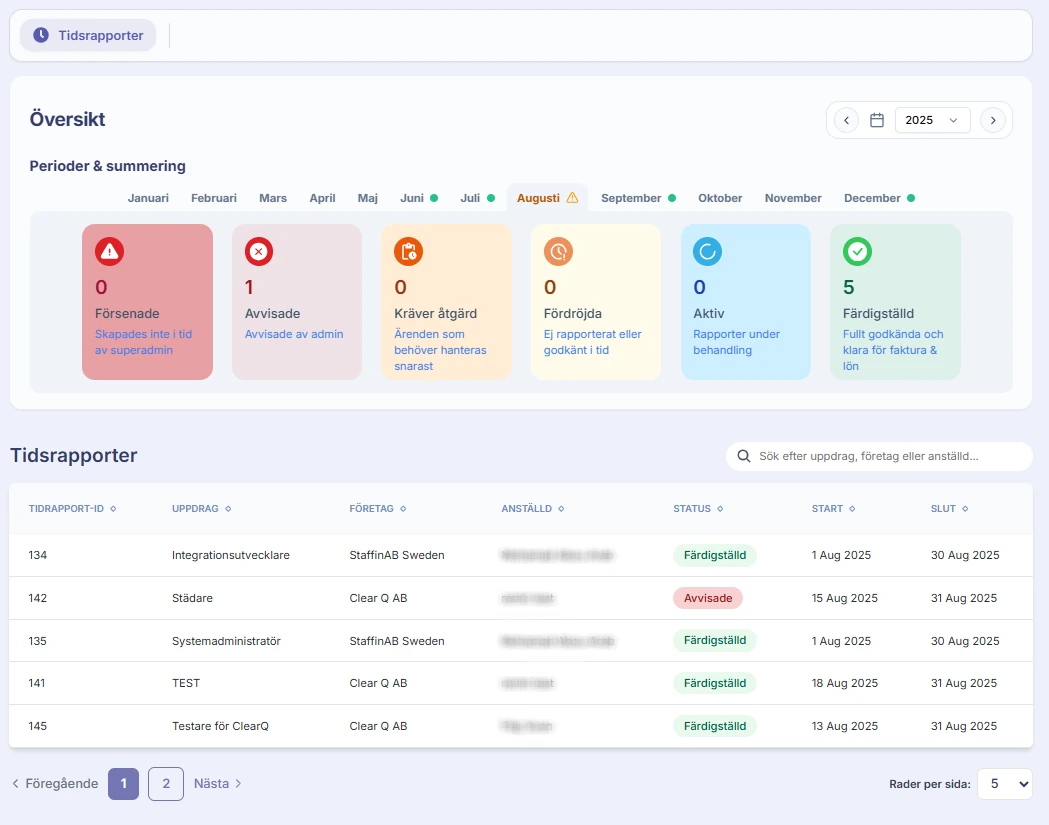Click Testare för ClearQ cell
The image size is (1049, 825).
pos(220,726)
